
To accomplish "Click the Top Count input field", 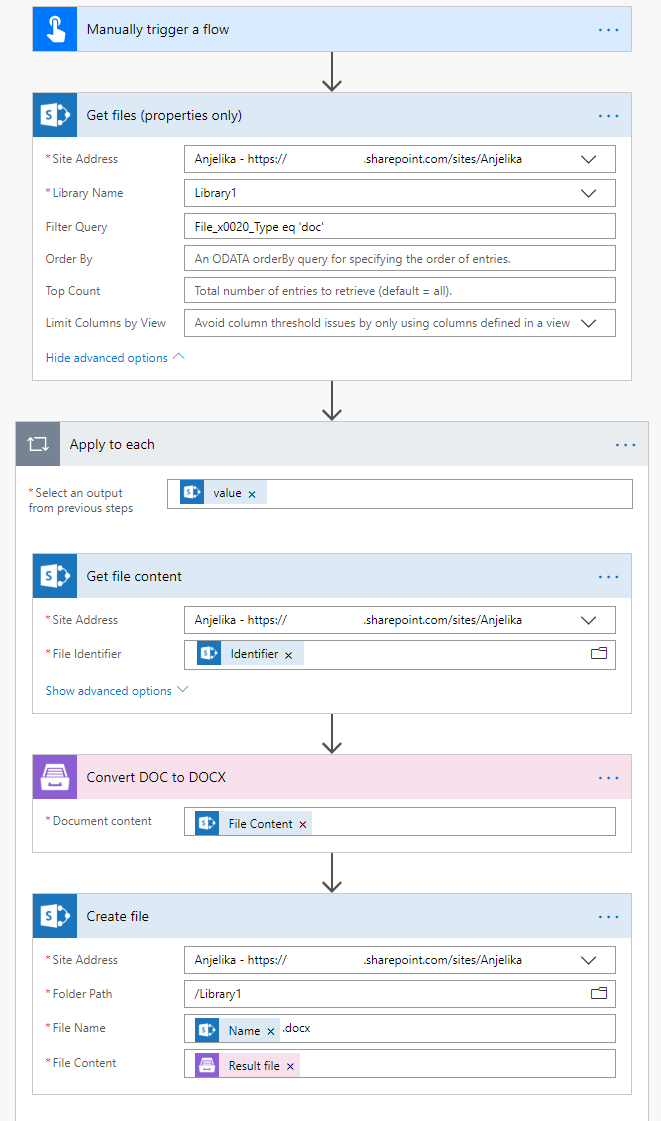I will (x=399, y=291).
